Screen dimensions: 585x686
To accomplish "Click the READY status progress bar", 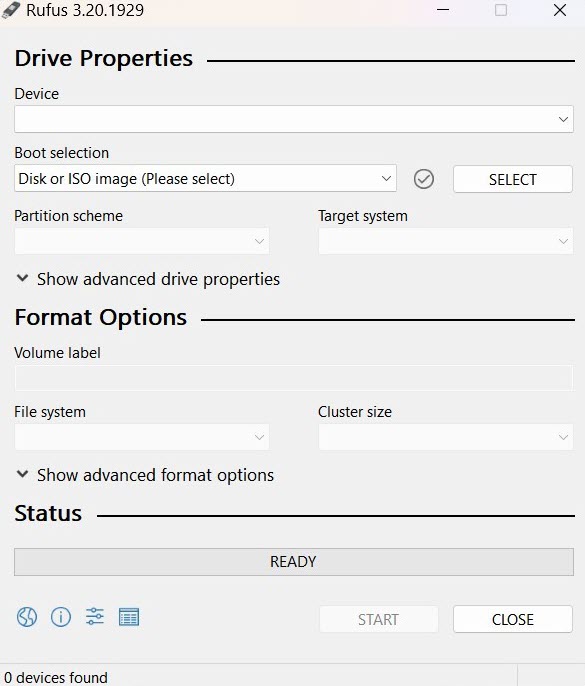I will (294, 562).
